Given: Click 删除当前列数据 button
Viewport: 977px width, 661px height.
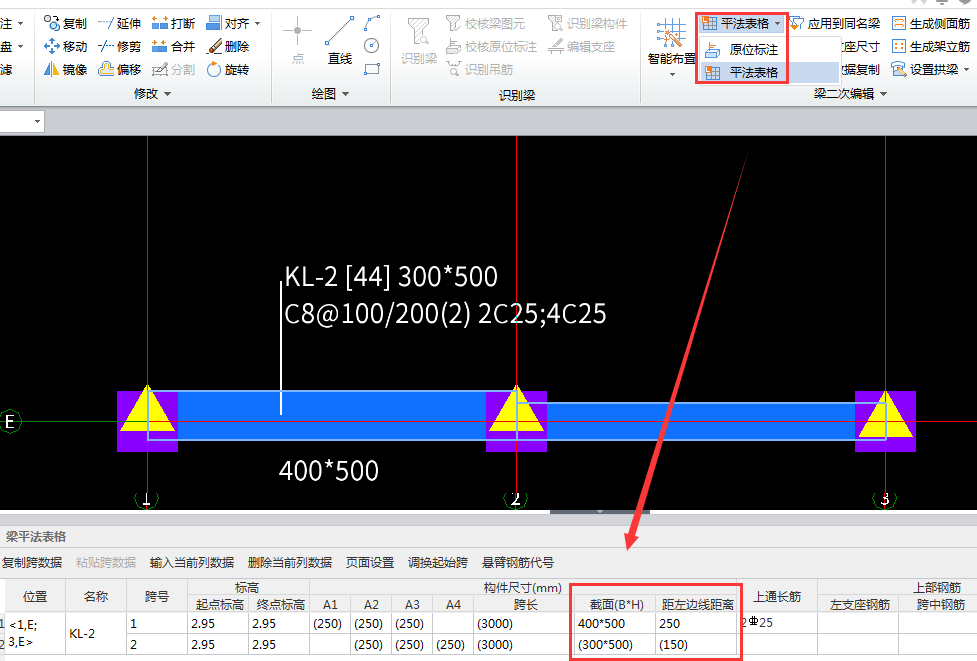Looking at the screenshot, I should [x=290, y=563].
